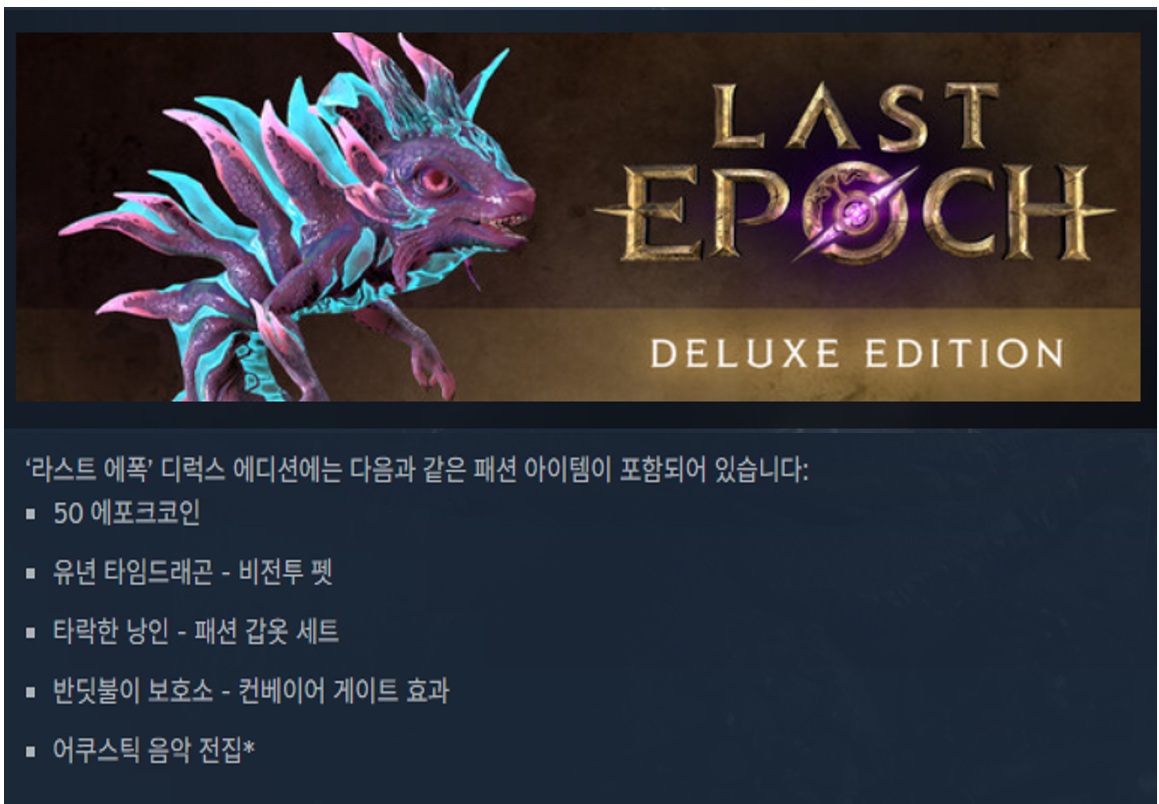Viewport: 1159px width, 804px height.
Task: Click the purple dragon pet artwork
Action: coord(299,217)
